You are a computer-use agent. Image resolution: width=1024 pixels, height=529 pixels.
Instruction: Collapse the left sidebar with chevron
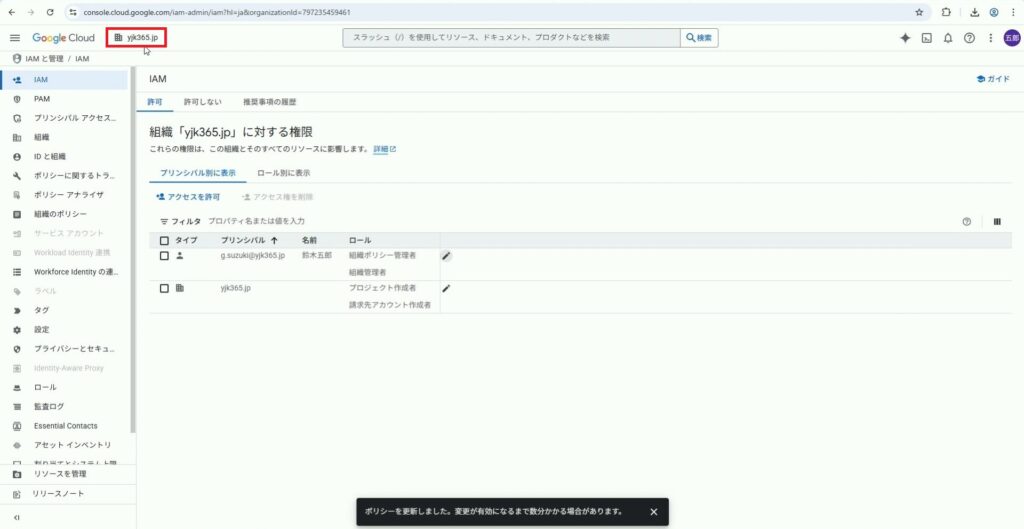click(x=16, y=517)
